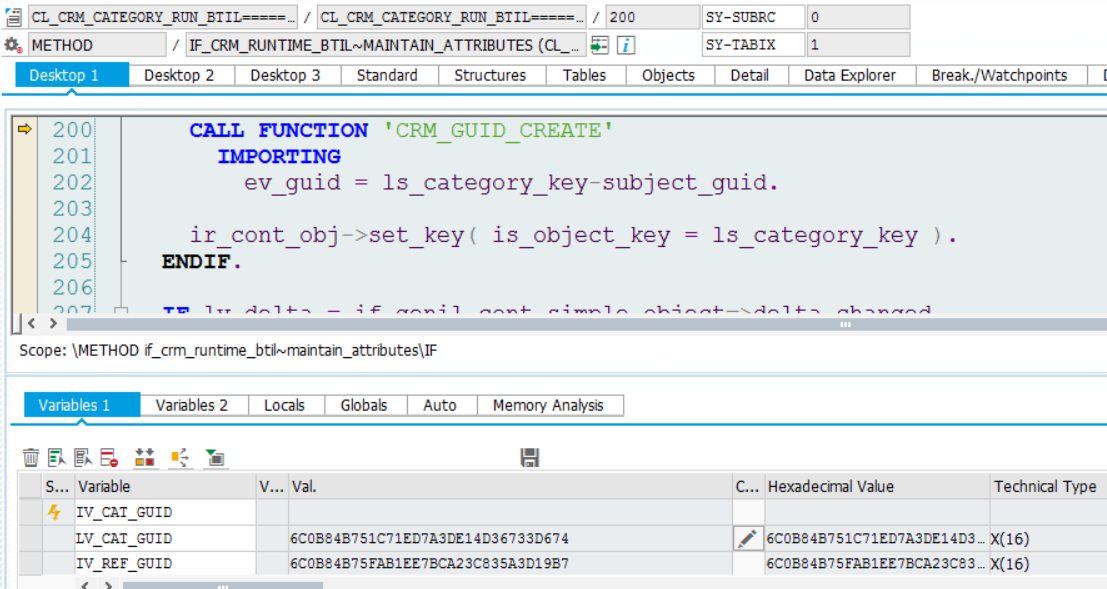Collapse the code fold marker at ENDIF
Image resolution: width=1107 pixels, height=589 pixels.
(x=124, y=261)
